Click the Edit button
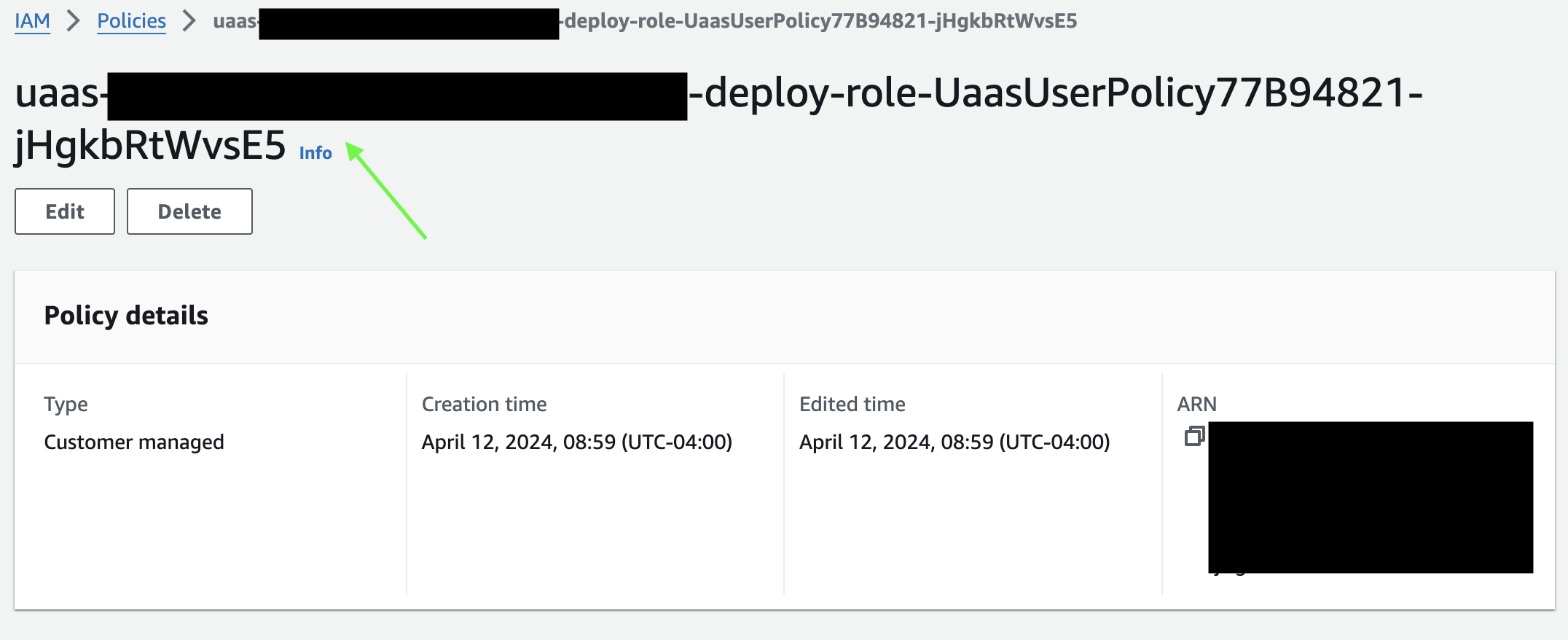 pos(65,211)
